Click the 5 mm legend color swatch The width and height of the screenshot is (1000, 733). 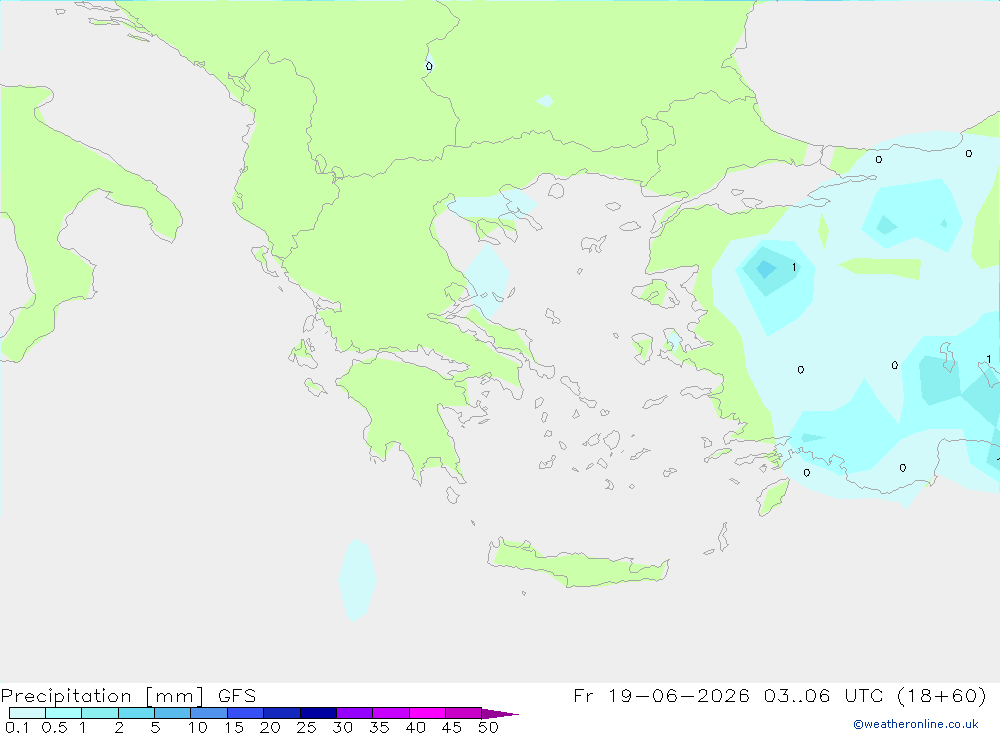point(172,713)
